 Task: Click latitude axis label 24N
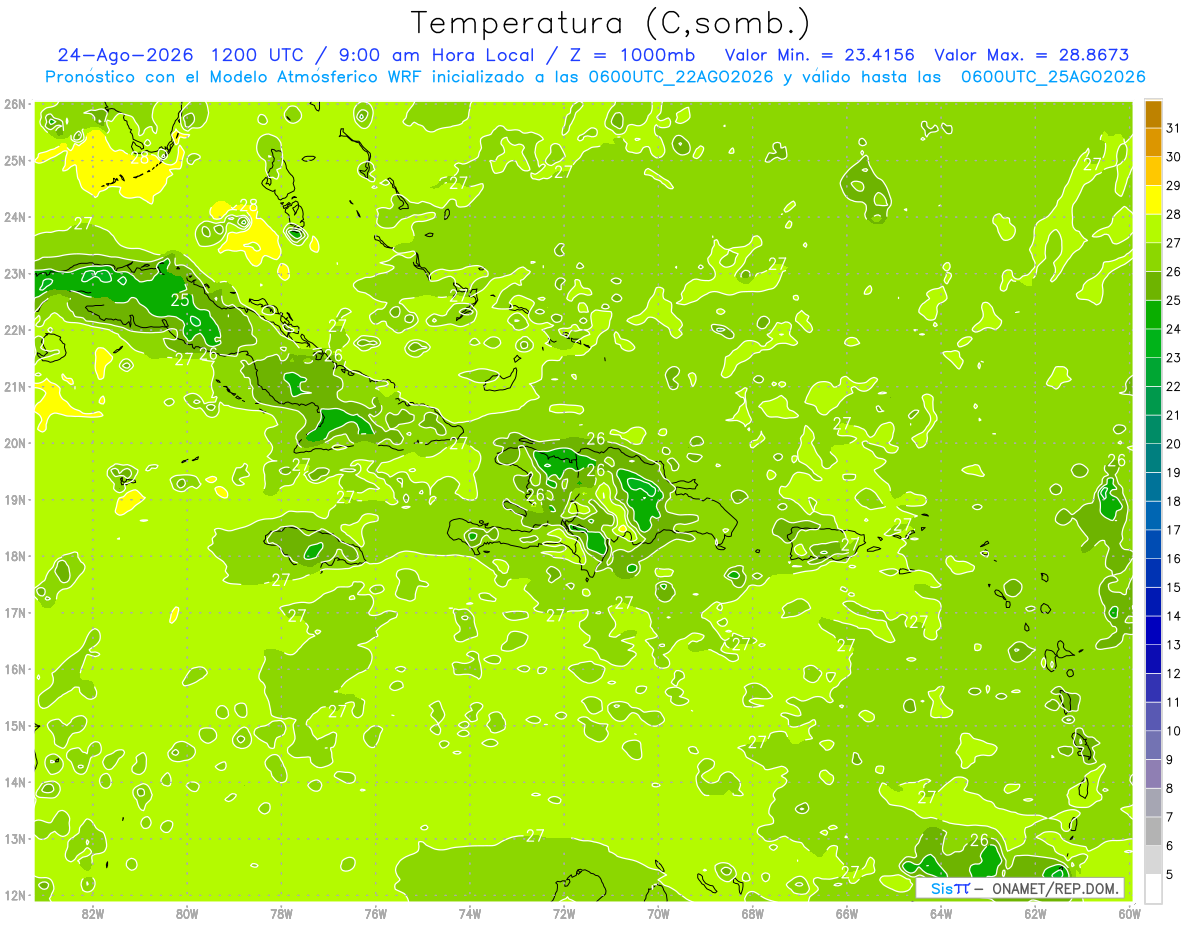15,216
